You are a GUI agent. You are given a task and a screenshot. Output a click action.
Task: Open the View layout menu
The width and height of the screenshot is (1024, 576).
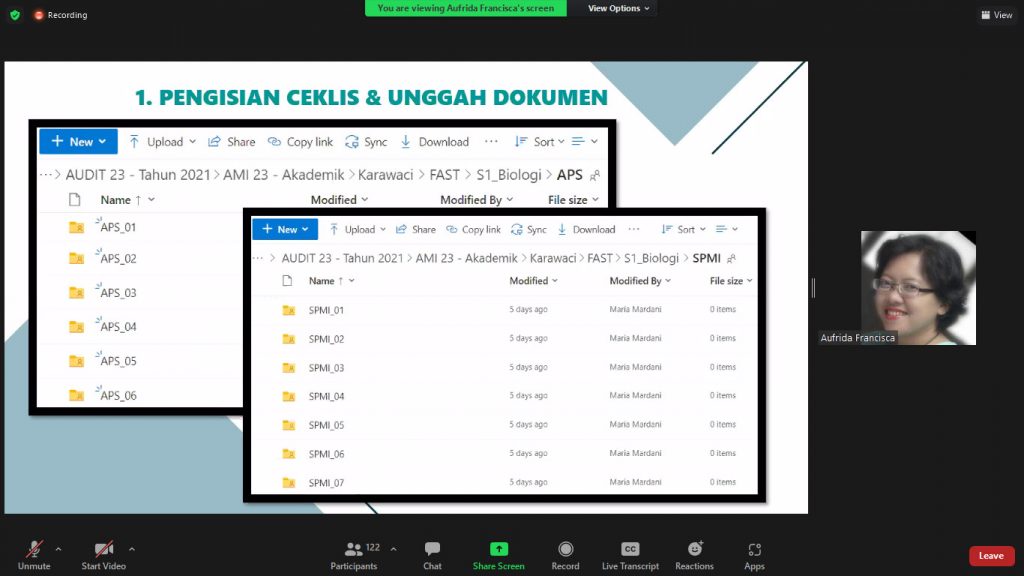click(x=997, y=15)
